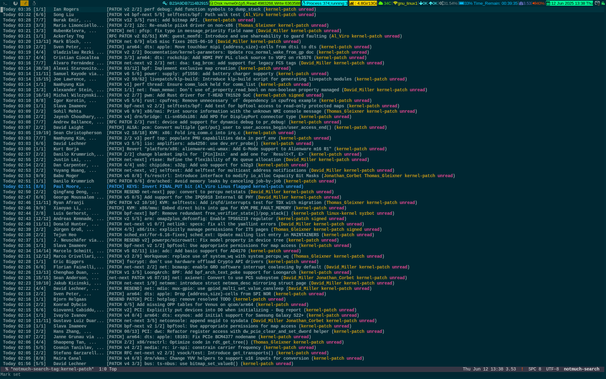Open Sean Christopherson's KVM x86 irq_comm thread
The width and height of the screenshot is (606, 379).
coord(149,133)
